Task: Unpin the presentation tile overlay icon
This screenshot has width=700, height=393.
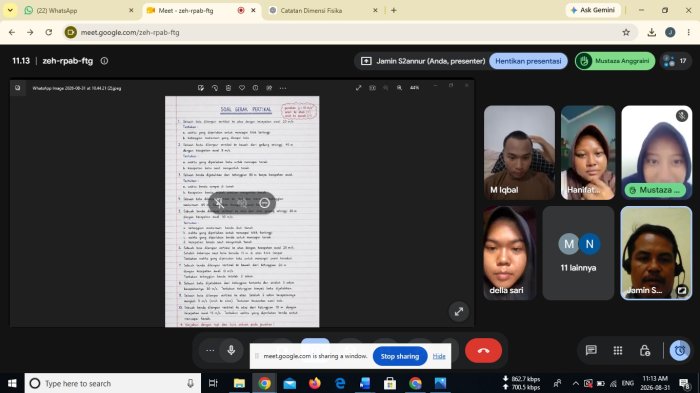Action: click(x=219, y=203)
